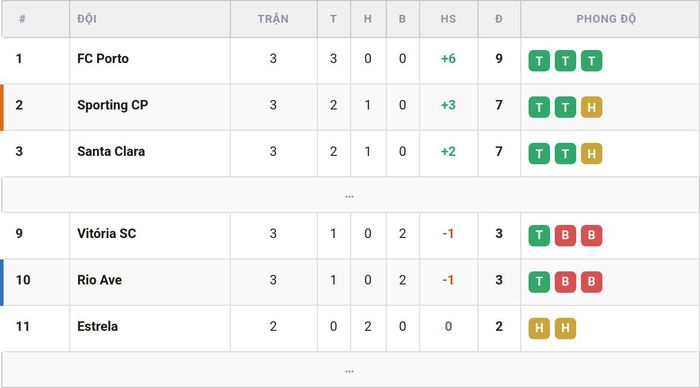Click Santa Clara's yellow H form badge

tap(592, 154)
